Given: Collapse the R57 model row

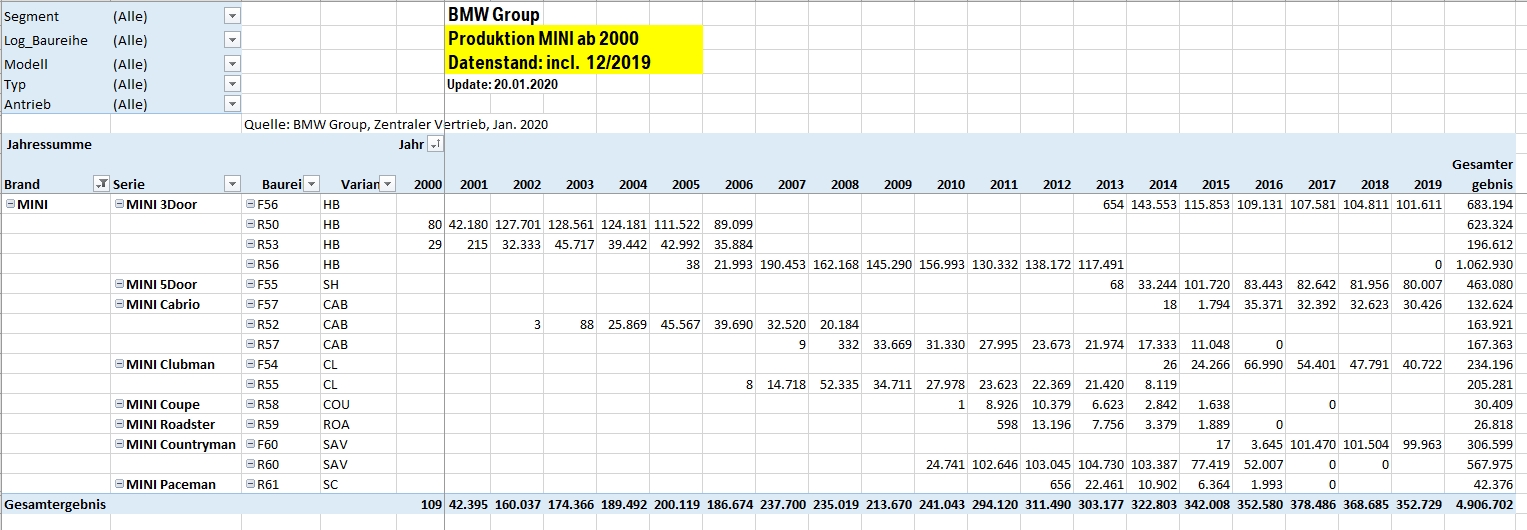Looking at the screenshot, I should (x=250, y=344).
